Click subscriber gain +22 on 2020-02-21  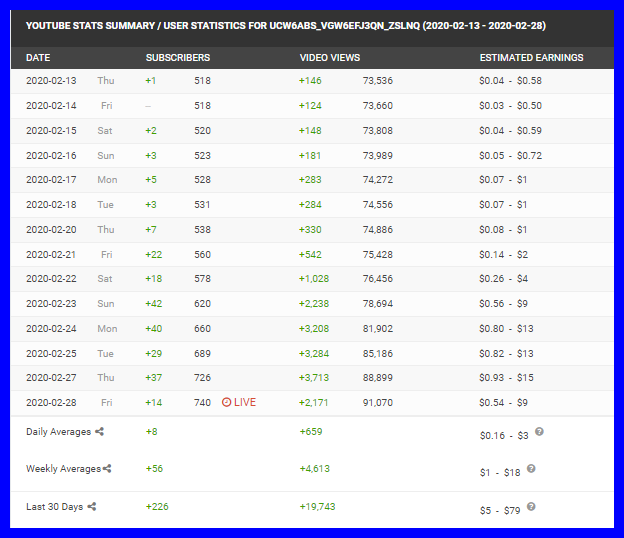click(x=154, y=255)
